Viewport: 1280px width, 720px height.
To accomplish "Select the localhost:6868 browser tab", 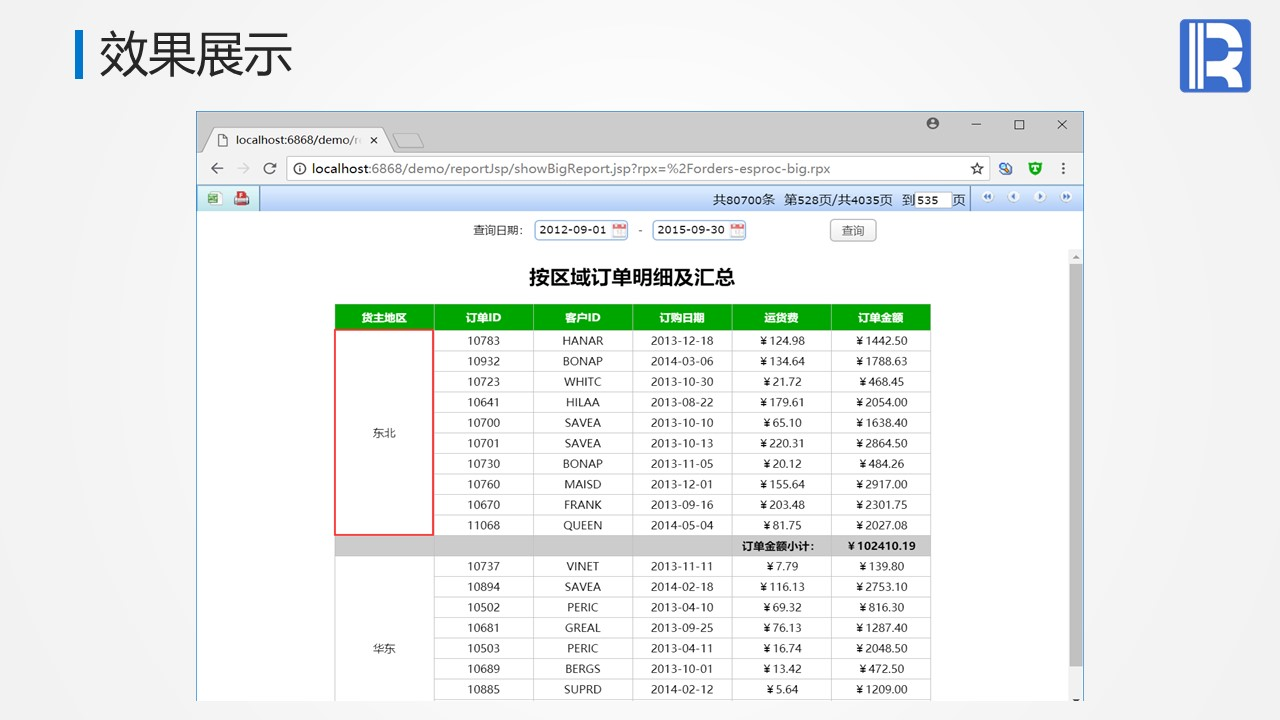I will pos(296,141).
